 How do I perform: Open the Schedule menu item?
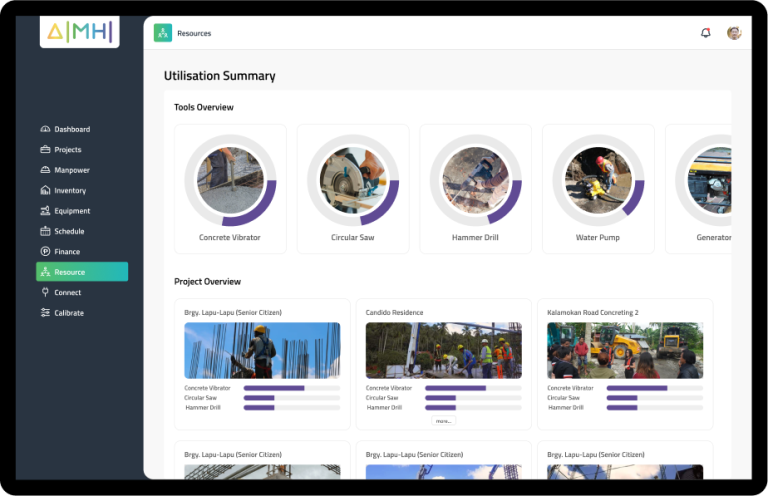69,232
